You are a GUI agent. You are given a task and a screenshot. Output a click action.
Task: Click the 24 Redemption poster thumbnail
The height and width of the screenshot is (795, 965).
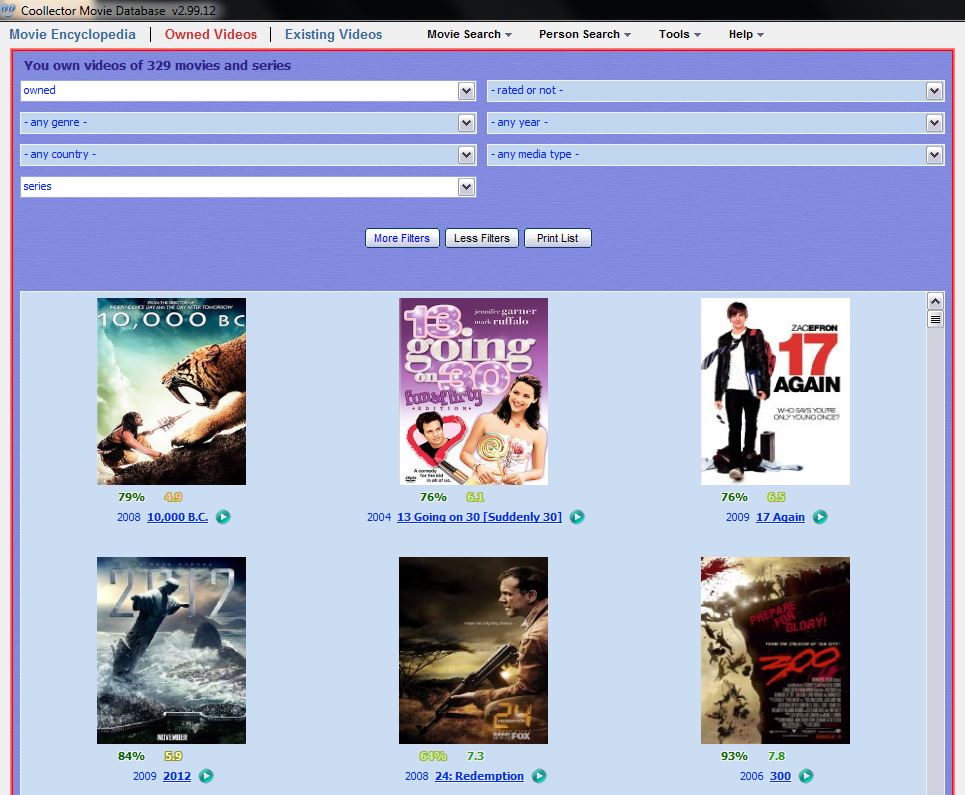click(x=473, y=650)
